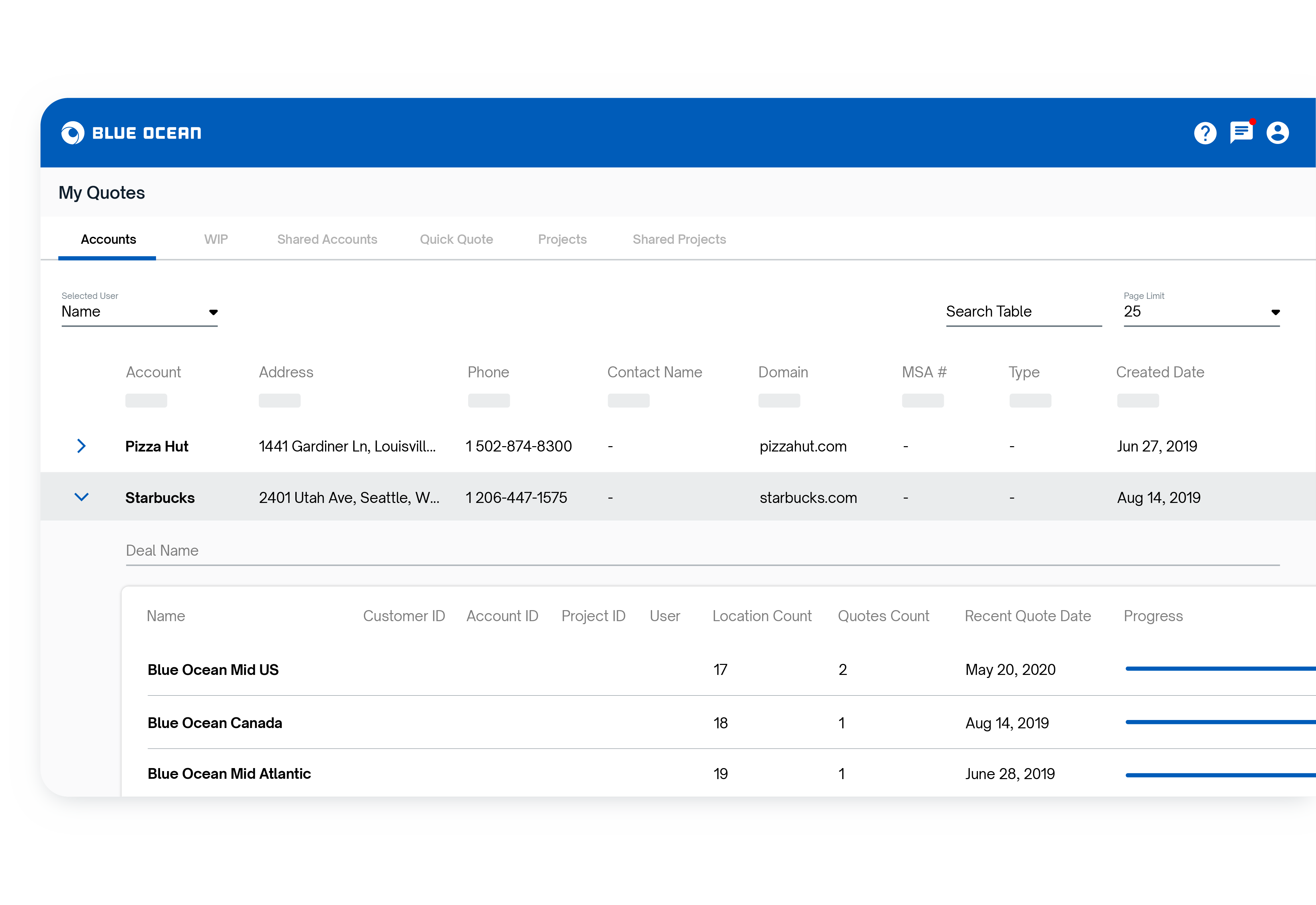Open the Quick Quote tab

456,239
